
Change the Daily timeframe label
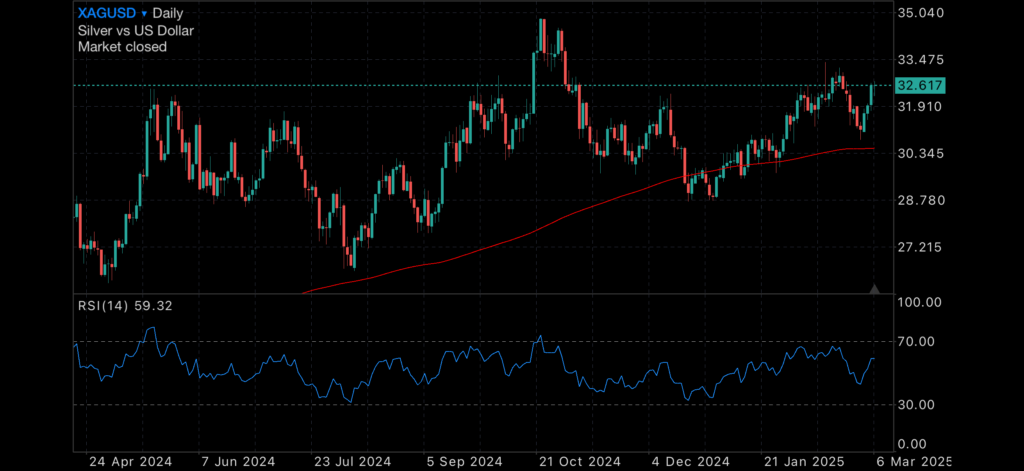pyautogui.click(x=168, y=13)
